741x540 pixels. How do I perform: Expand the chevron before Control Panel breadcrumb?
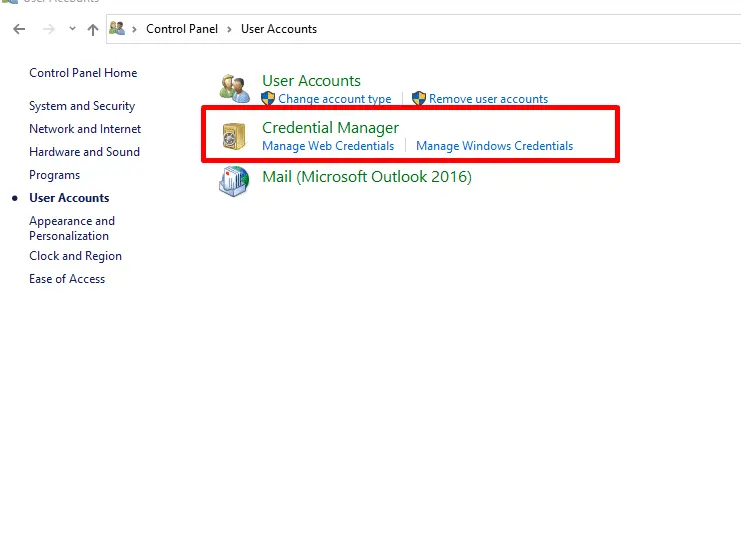(x=136, y=29)
